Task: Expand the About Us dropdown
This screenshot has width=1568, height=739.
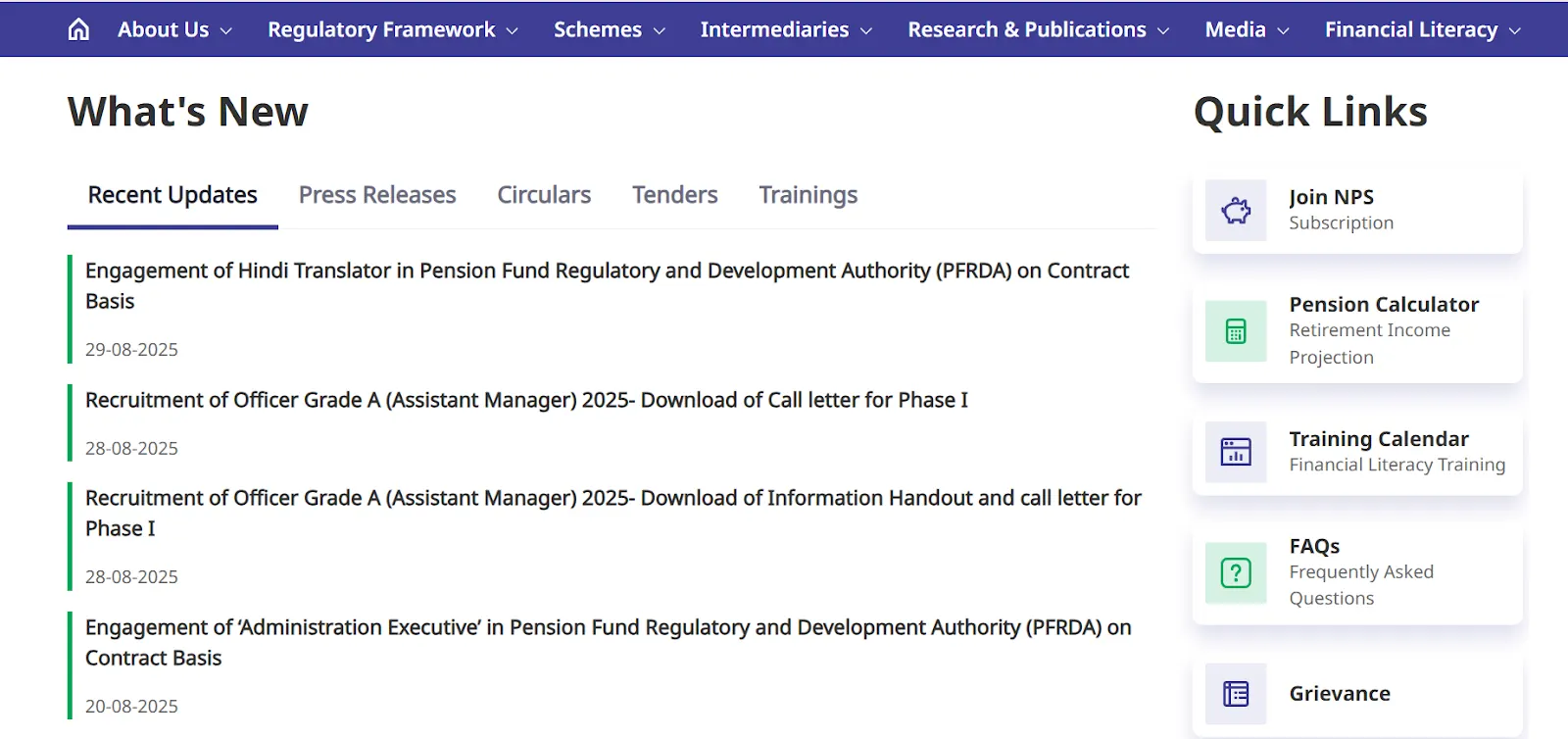Action: click(163, 29)
